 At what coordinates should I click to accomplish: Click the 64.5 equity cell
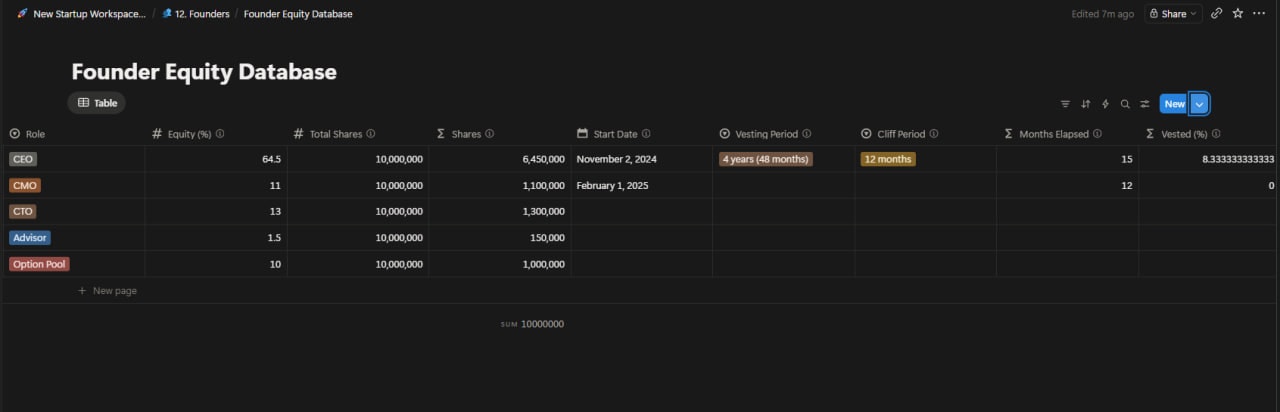[216, 159]
